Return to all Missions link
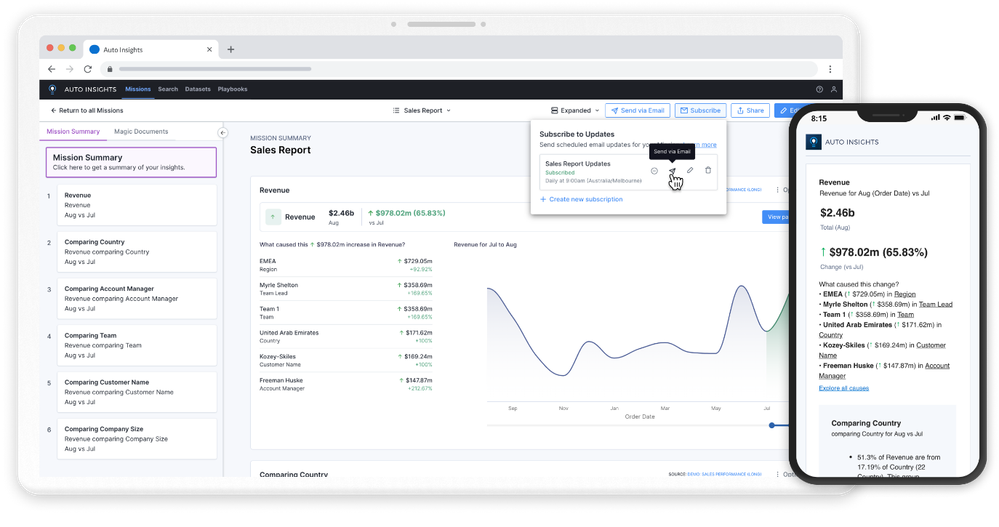 pyautogui.click(x=87, y=110)
